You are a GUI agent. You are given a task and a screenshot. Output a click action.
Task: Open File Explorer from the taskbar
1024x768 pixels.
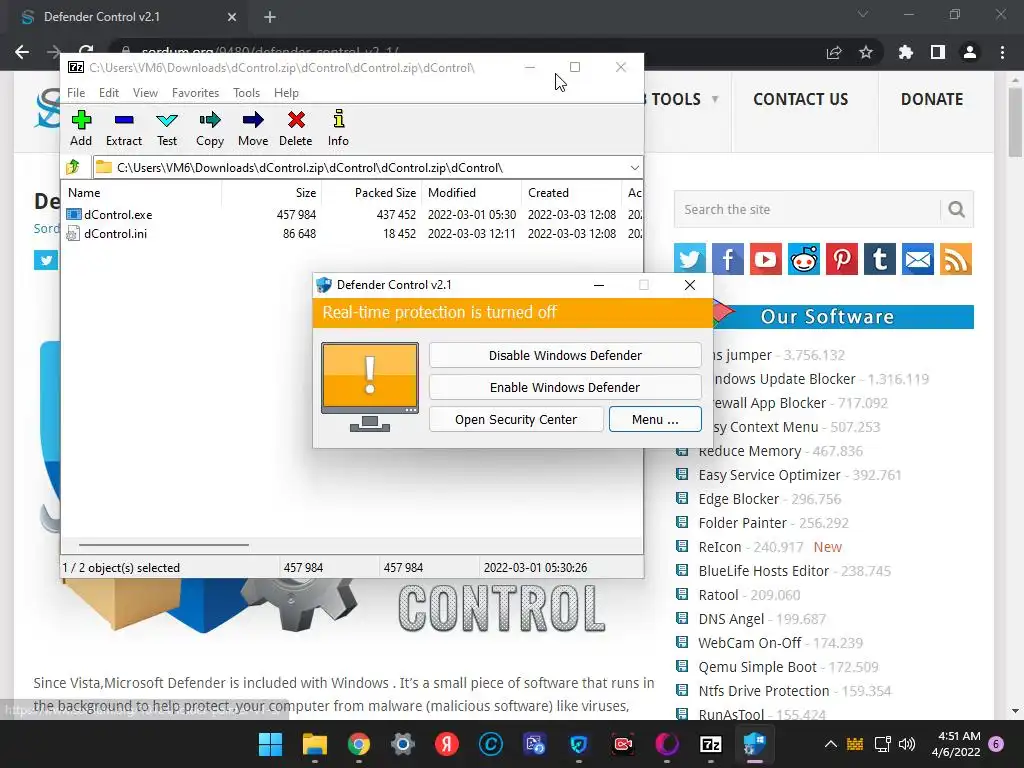314,744
